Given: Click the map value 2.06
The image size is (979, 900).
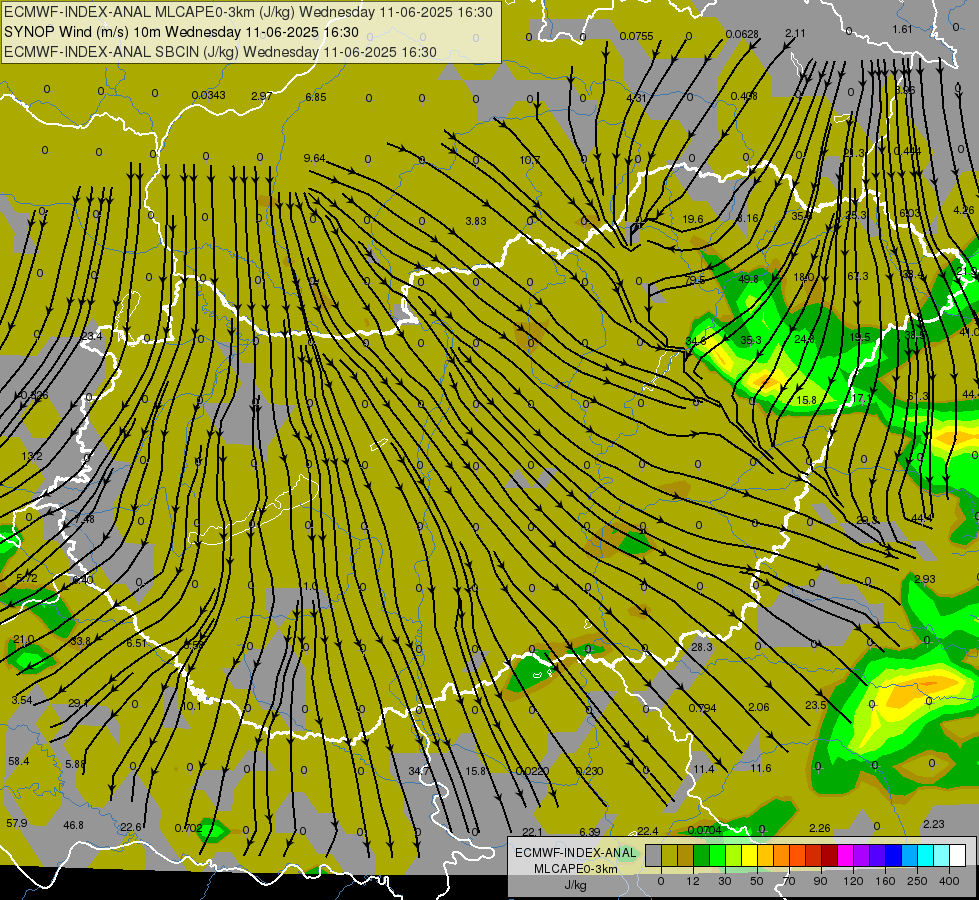Looking at the screenshot, I should [x=759, y=706].
